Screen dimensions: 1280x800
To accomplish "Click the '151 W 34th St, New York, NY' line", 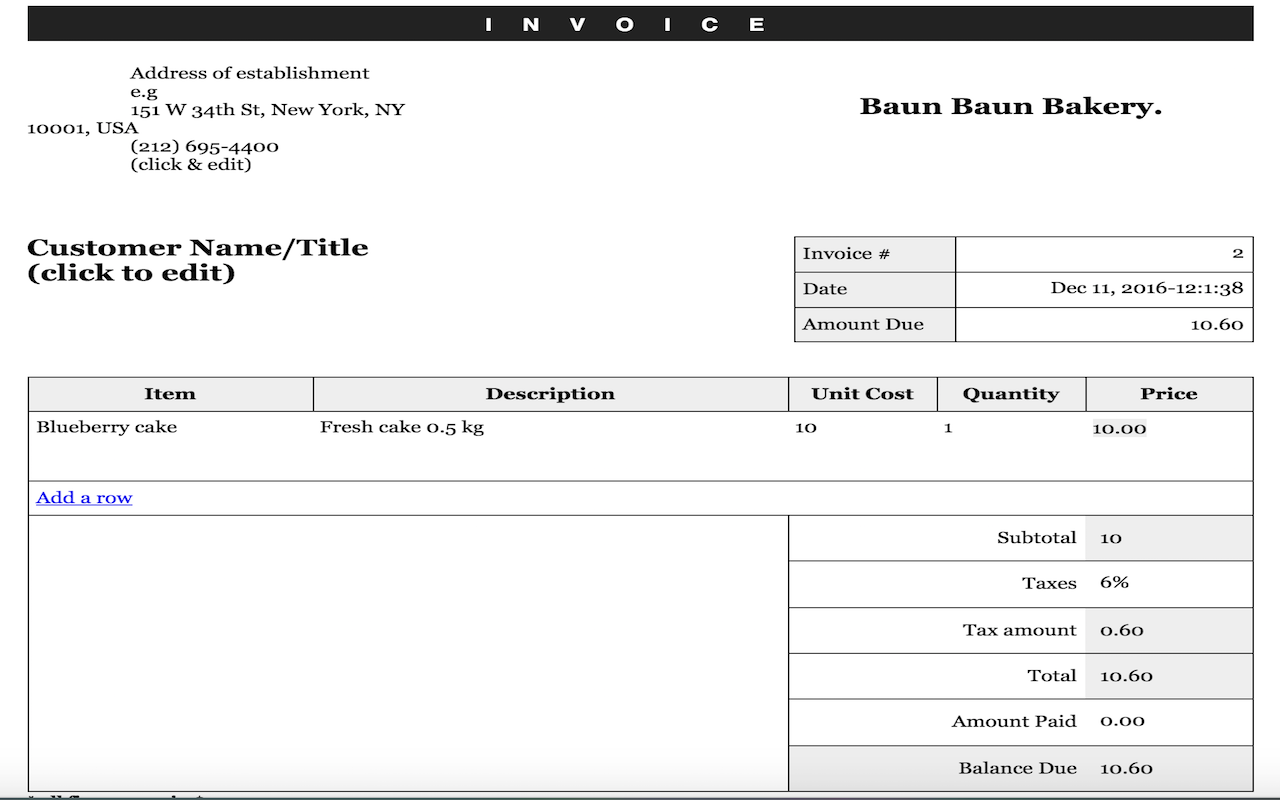I will tap(267, 110).
